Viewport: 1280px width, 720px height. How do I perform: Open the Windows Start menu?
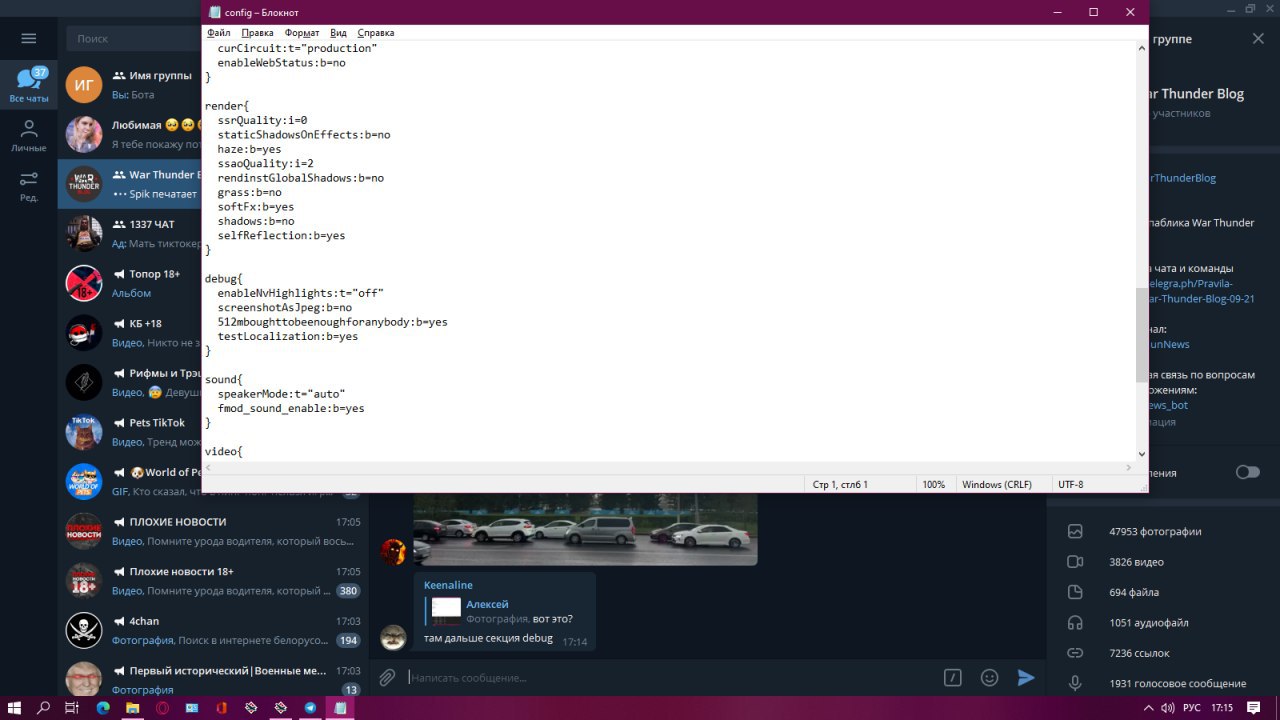15,707
